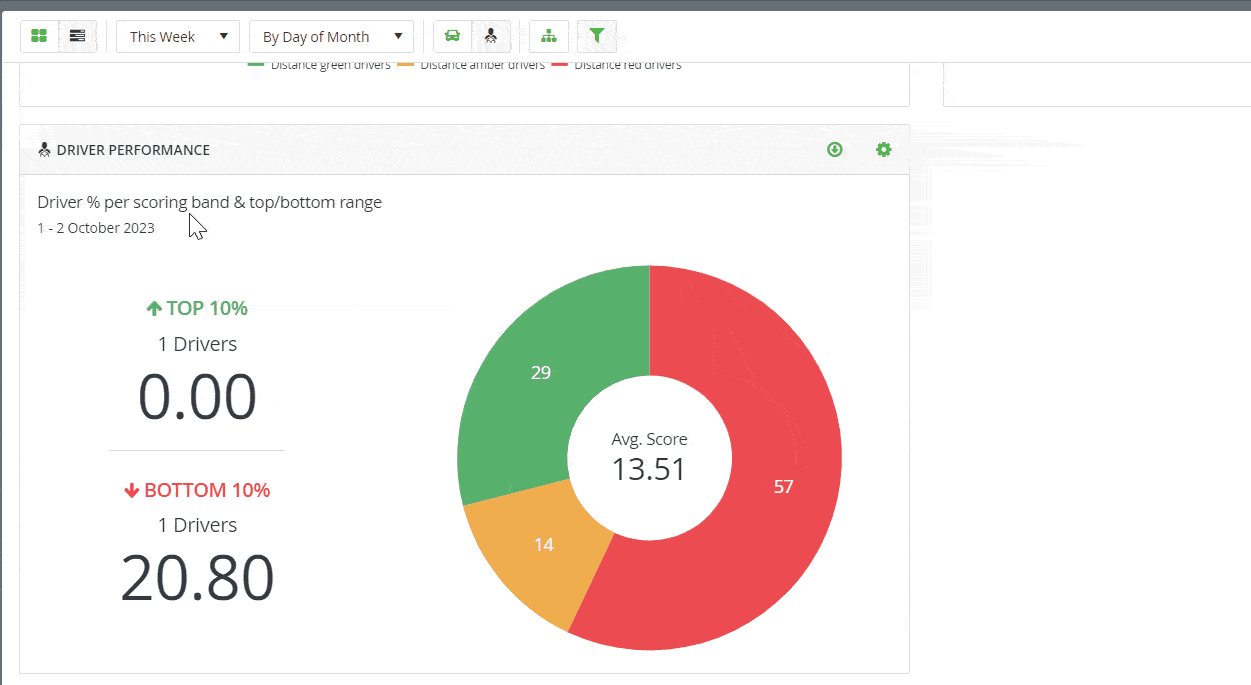Open the organization hierarchy tree icon
Image resolution: width=1251 pixels, height=685 pixels.
(x=549, y=36)
